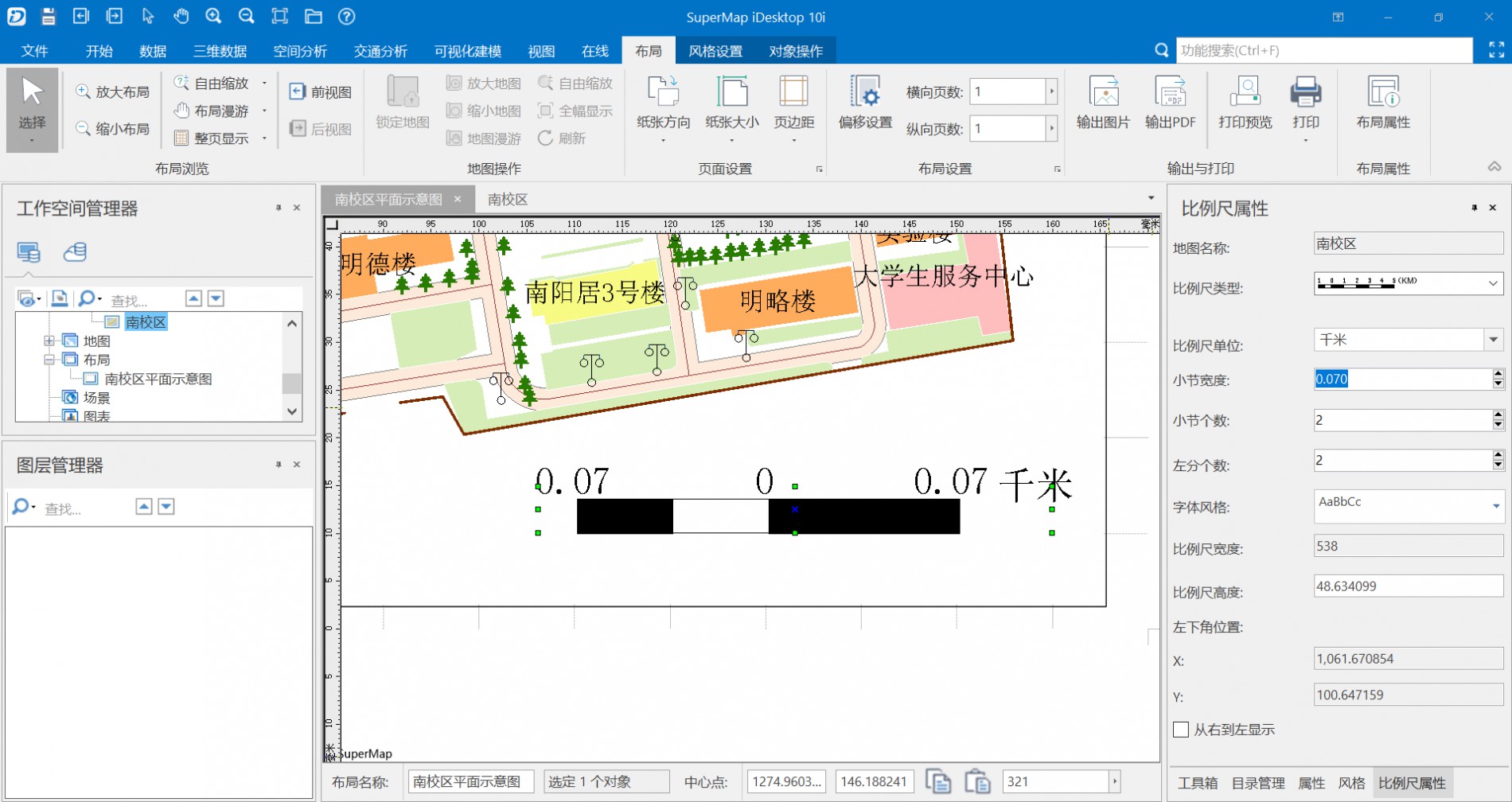Switch to 对象操作 ribbon tab
1512x802 pixels.
(x=796, y=51)
